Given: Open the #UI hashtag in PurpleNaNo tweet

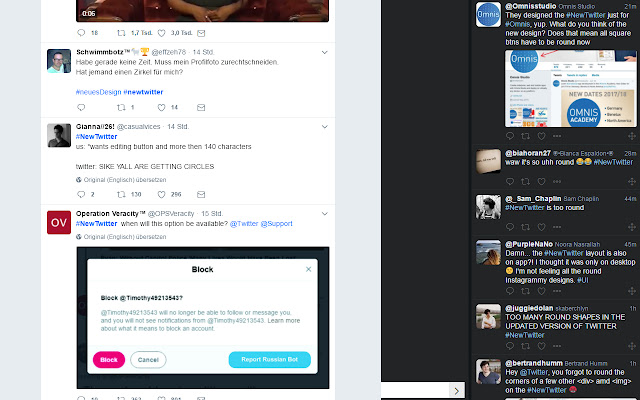Looking at the screenshot, I should pos(582,280).
